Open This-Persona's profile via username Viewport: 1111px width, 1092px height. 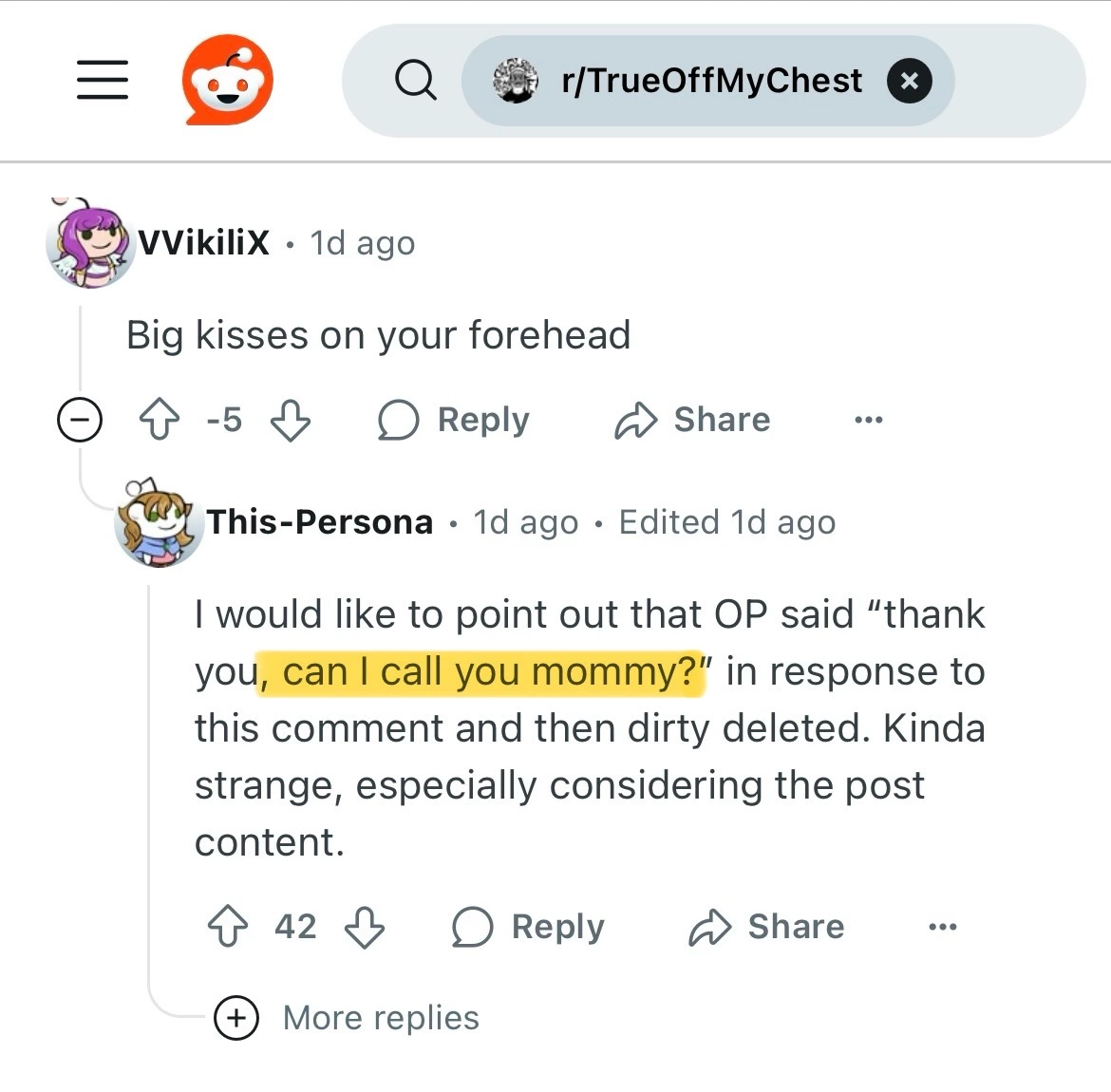[x=320, y=522]
